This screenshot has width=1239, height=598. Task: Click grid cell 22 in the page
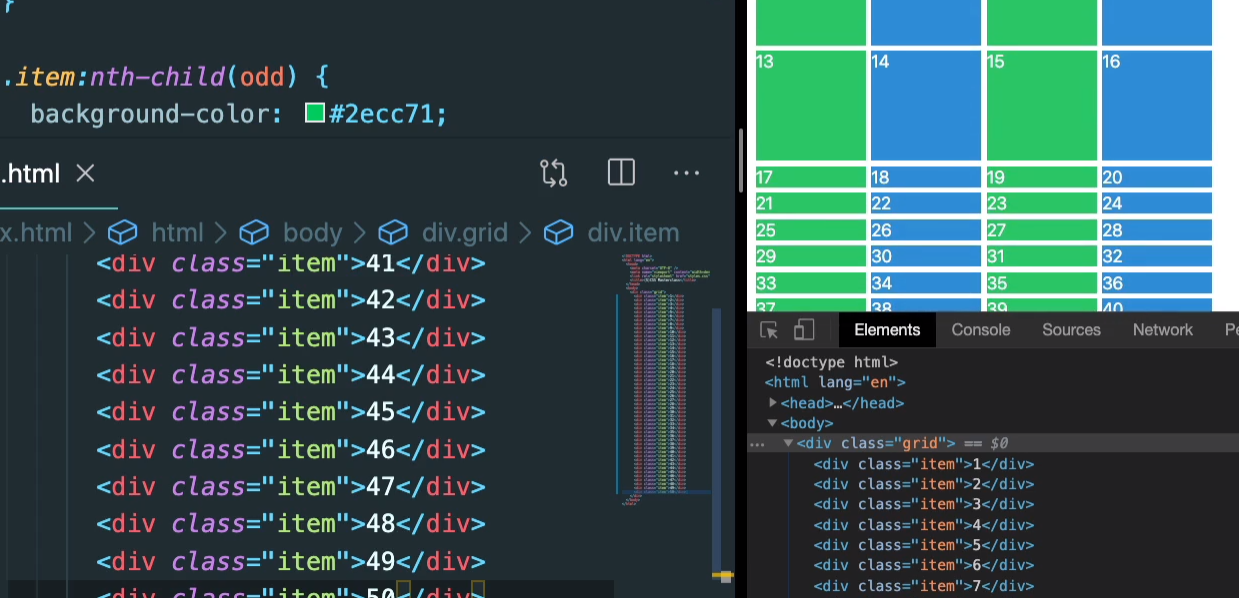[926, 204]
